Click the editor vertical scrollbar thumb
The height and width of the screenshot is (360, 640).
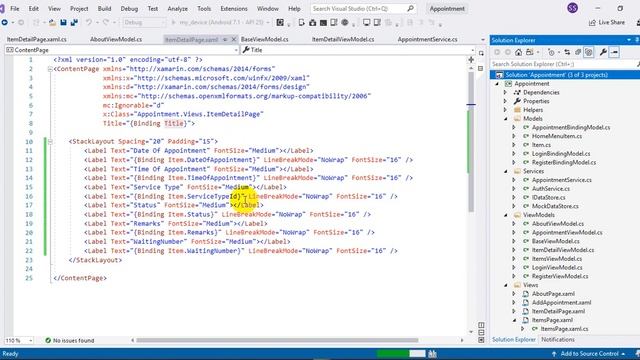click(x=471, y=141)
